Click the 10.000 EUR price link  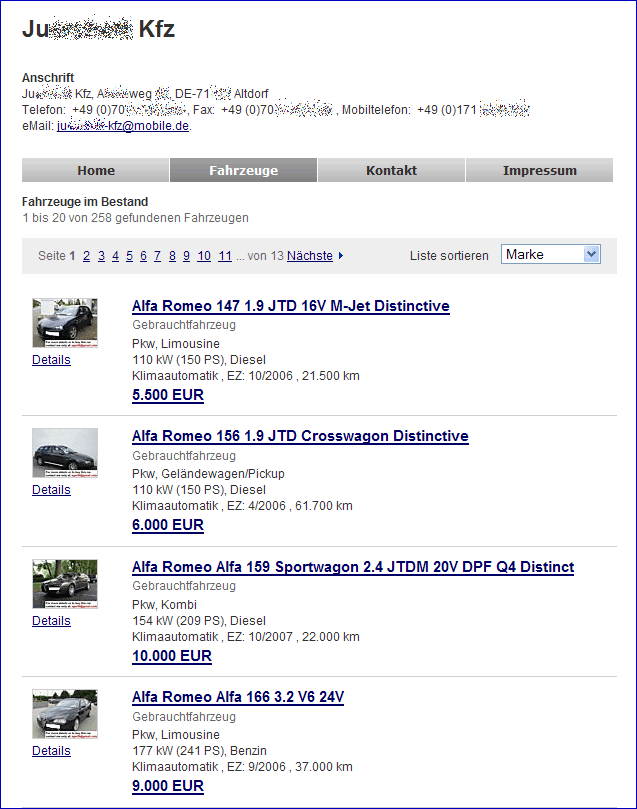tap(172, 656)
